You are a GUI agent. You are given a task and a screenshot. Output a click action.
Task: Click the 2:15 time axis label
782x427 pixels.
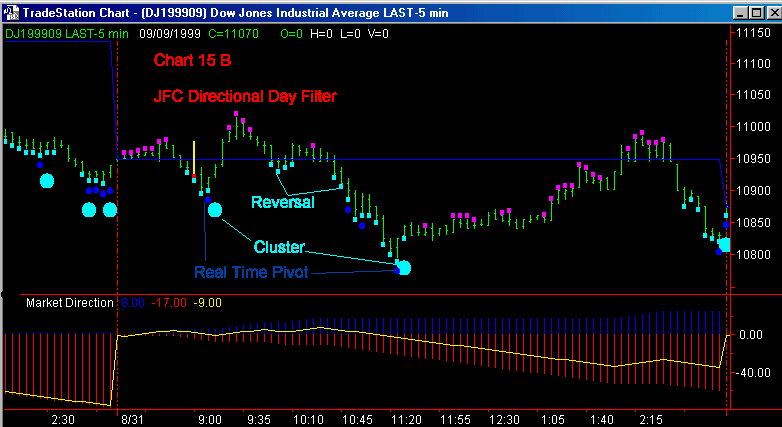pos(651,420)
